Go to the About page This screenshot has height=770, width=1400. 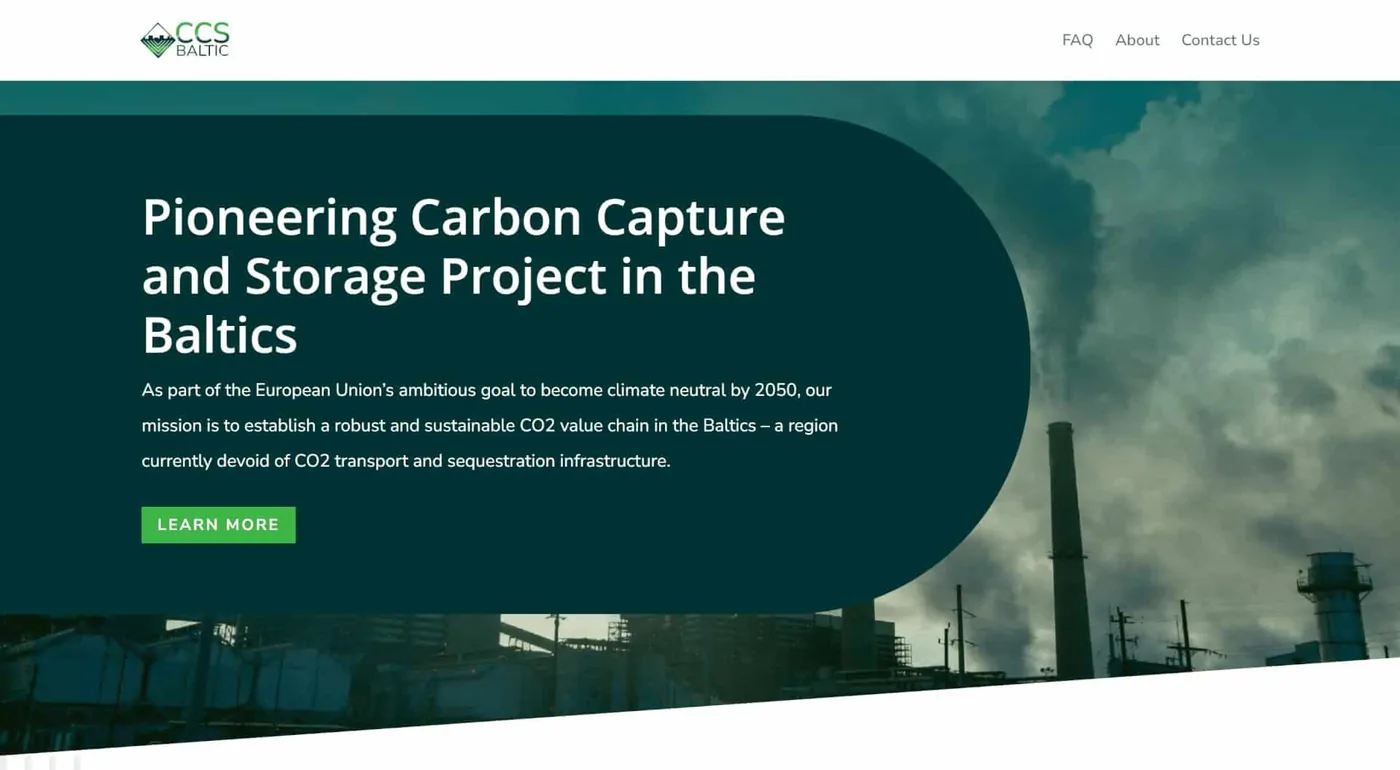1137,40
